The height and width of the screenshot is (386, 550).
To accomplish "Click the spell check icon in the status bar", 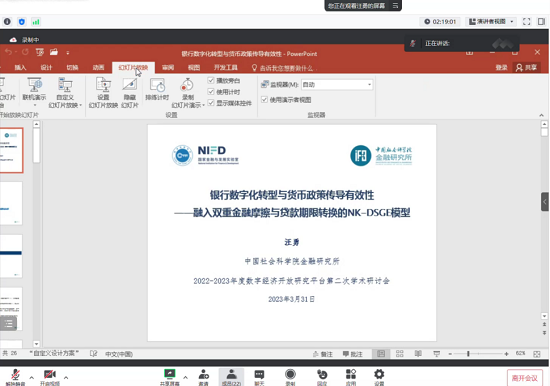I will click(x=93, y=353).
